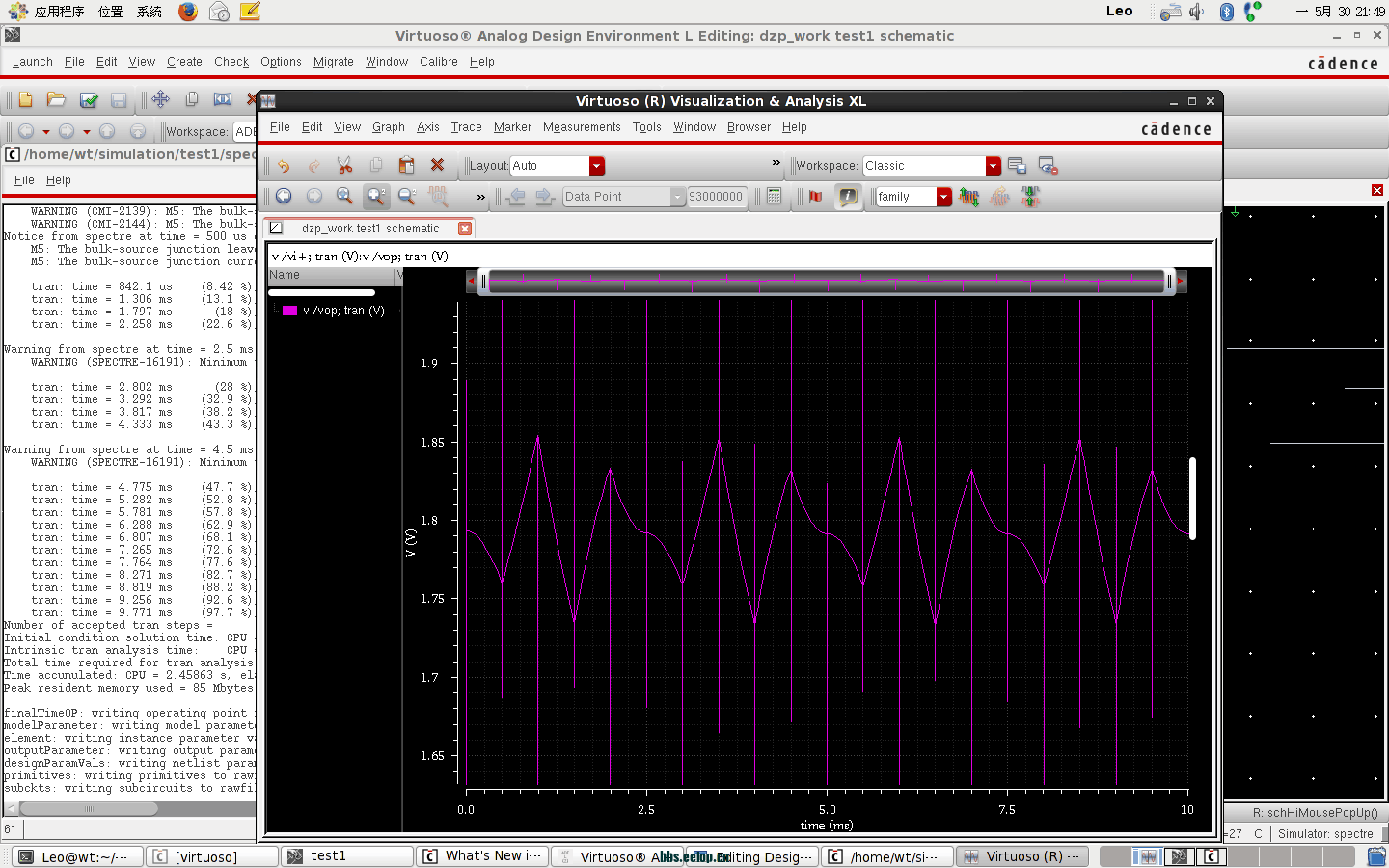Open the back-history dropdown arrow in schematic toolbar
The width and height of the screenshot is (1389, 868).
coord(45,132)
